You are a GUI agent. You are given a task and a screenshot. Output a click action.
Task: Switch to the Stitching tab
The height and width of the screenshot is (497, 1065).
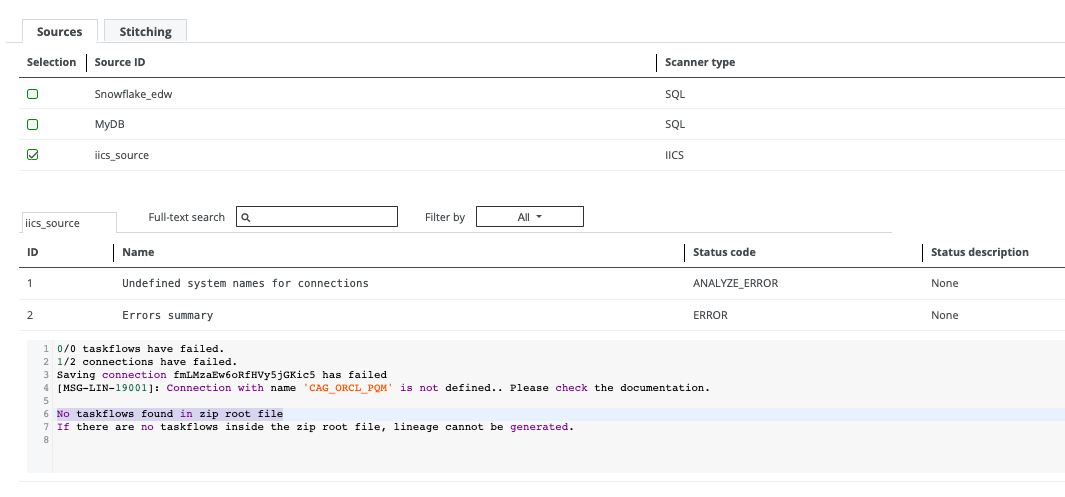click(x=145, y=31)
